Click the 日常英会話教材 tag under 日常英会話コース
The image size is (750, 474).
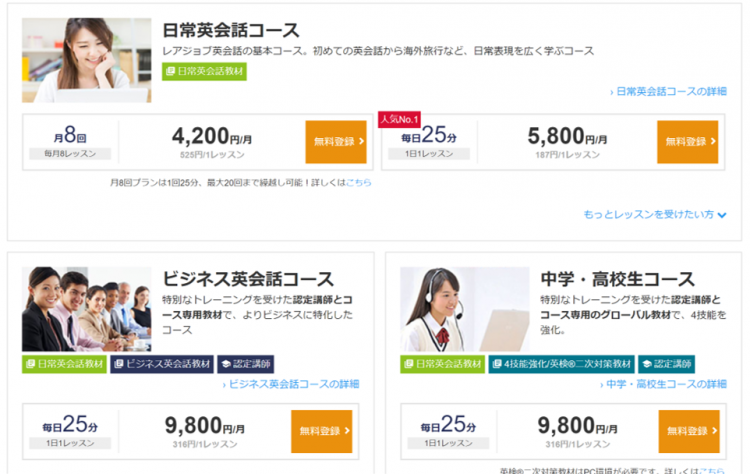point(204,71)
